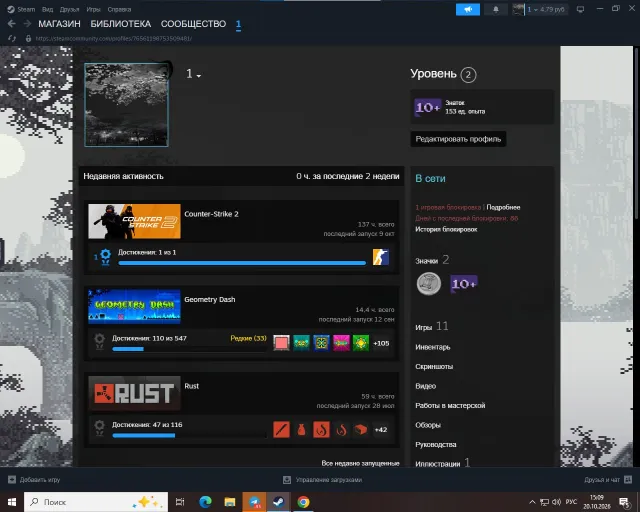Open the Работы в мастерской link
This screenshot has width=640, height=512.
(x=450, y=405)
